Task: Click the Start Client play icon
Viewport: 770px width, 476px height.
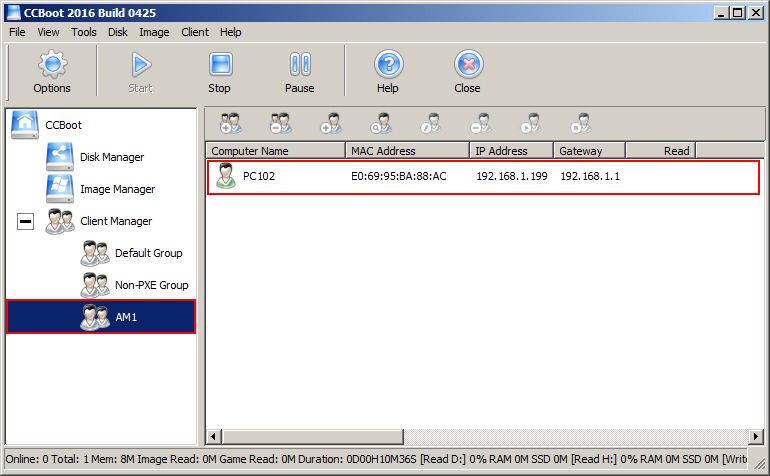Action: [531, 123]
